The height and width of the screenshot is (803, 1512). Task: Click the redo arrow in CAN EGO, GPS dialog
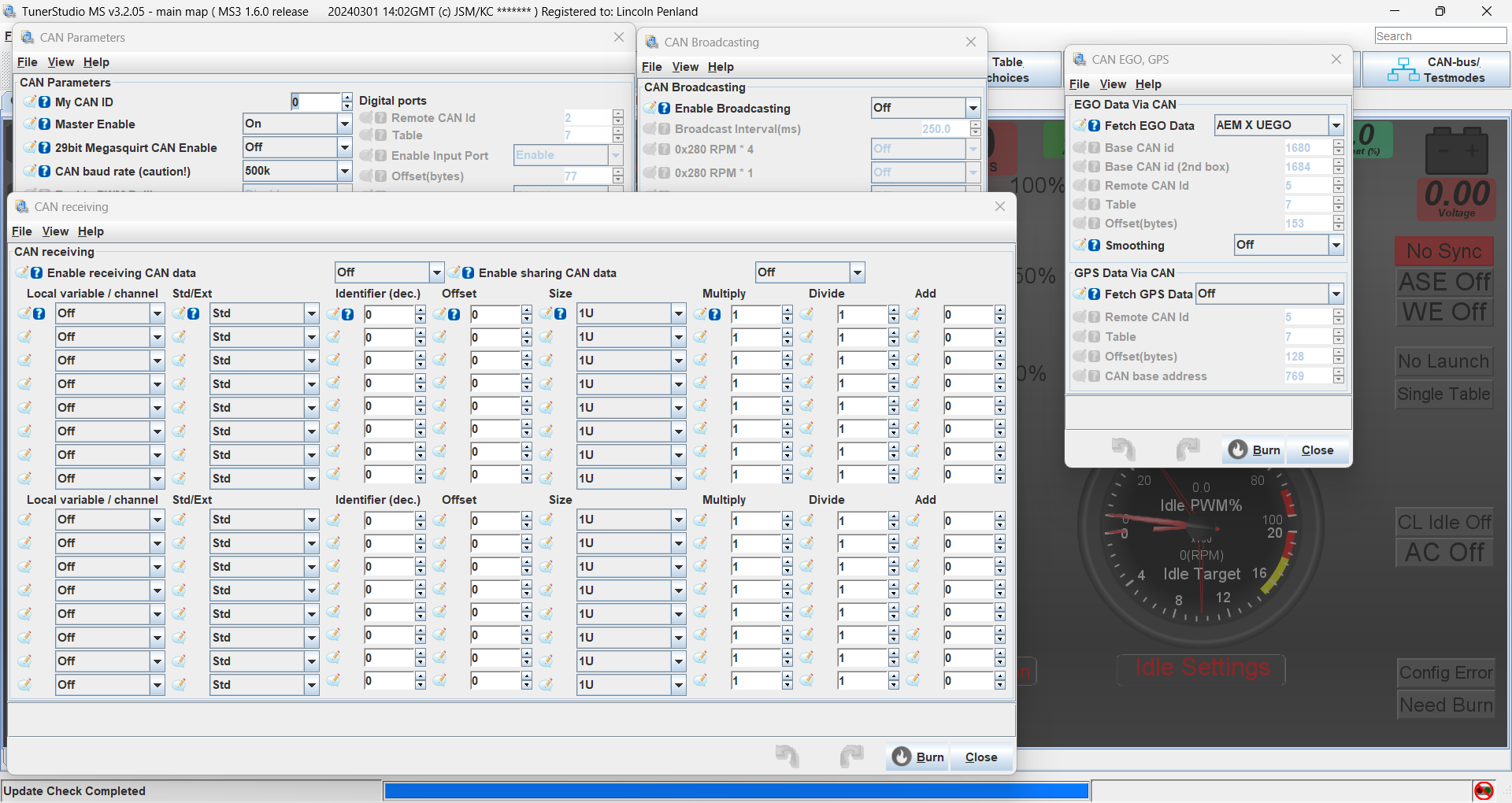(1188, 450)
